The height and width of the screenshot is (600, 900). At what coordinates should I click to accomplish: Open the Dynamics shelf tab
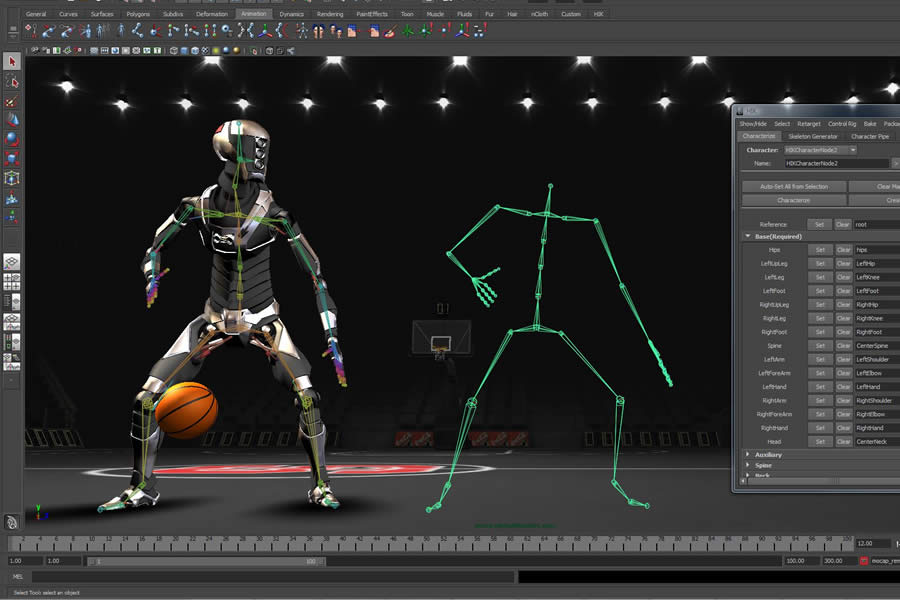tap(291, 15)
